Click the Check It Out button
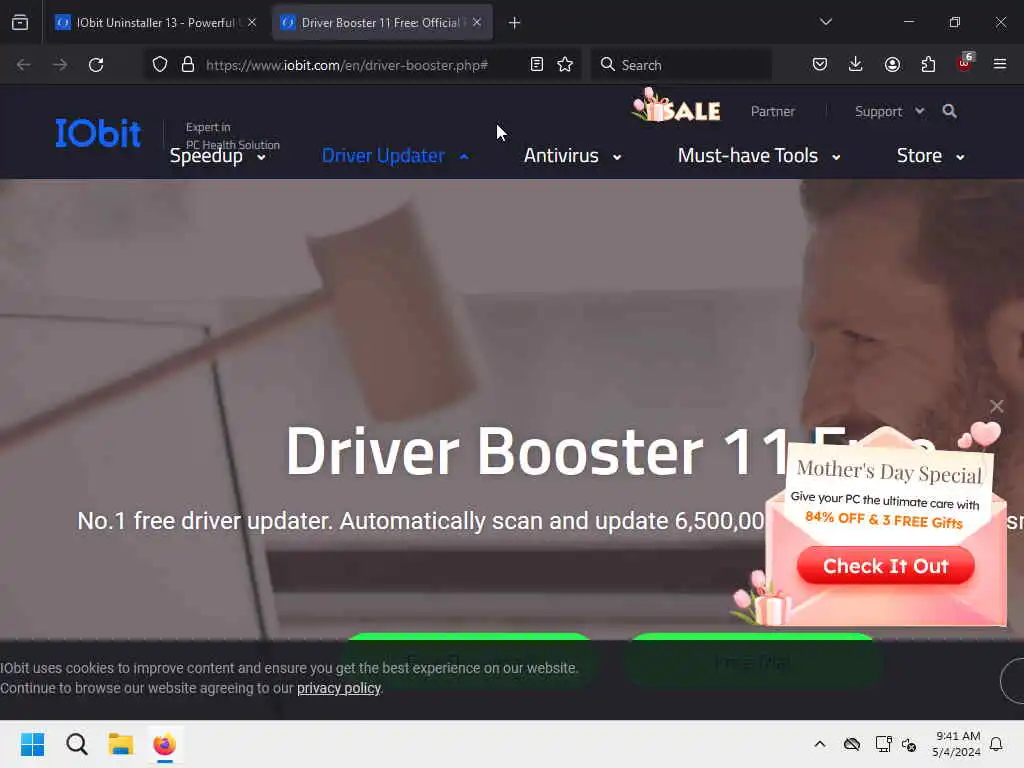1024x768 pixels. 886,566
